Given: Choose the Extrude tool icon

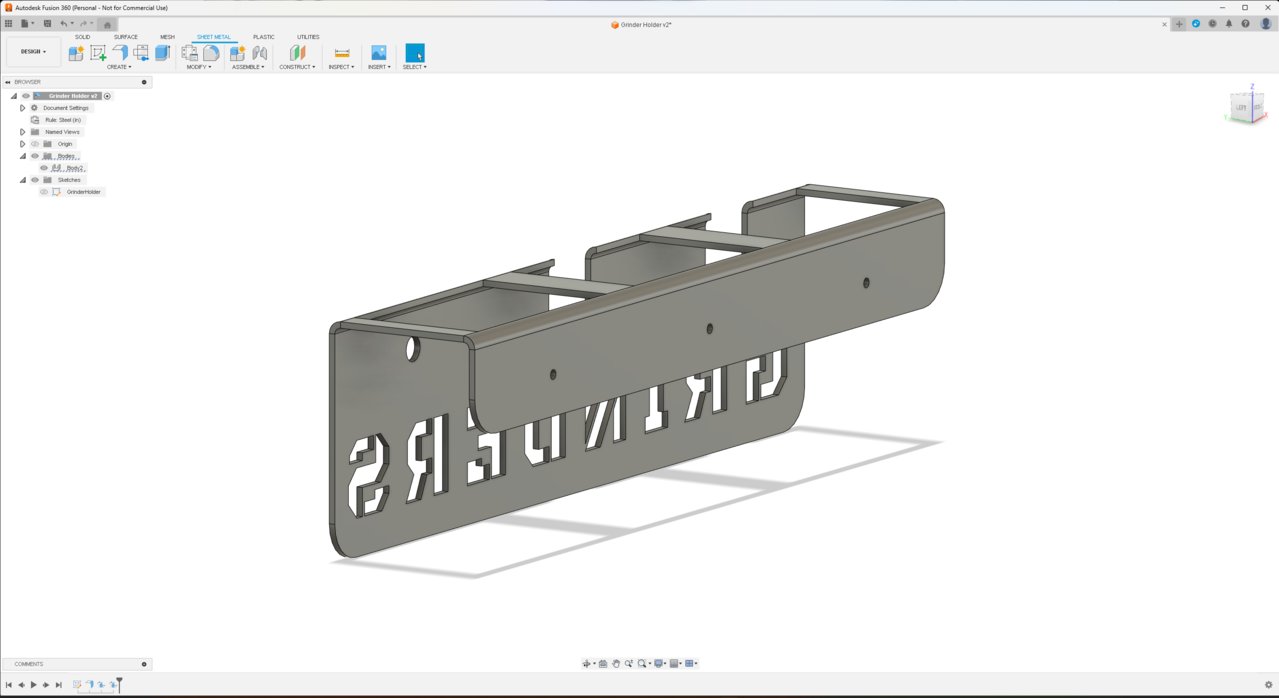Looking at the screenshot, I should [162, 53].
